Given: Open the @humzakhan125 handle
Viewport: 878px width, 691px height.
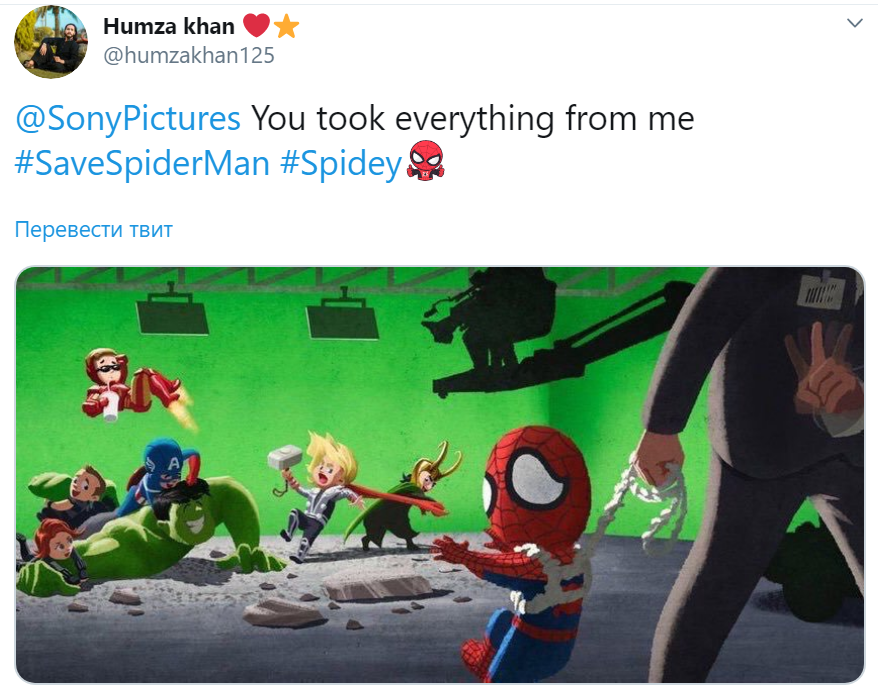Looking at the screenshot, I should coord(189,55).
